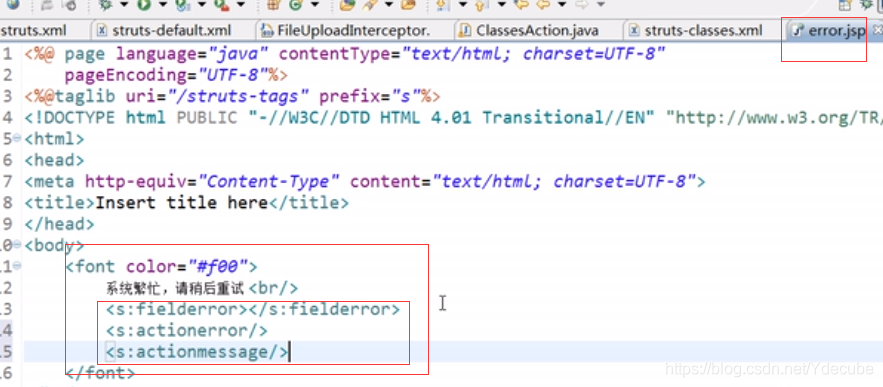883x387 pixels.
Task: Click the Search flashlight icon
Action: click(369, 5)
